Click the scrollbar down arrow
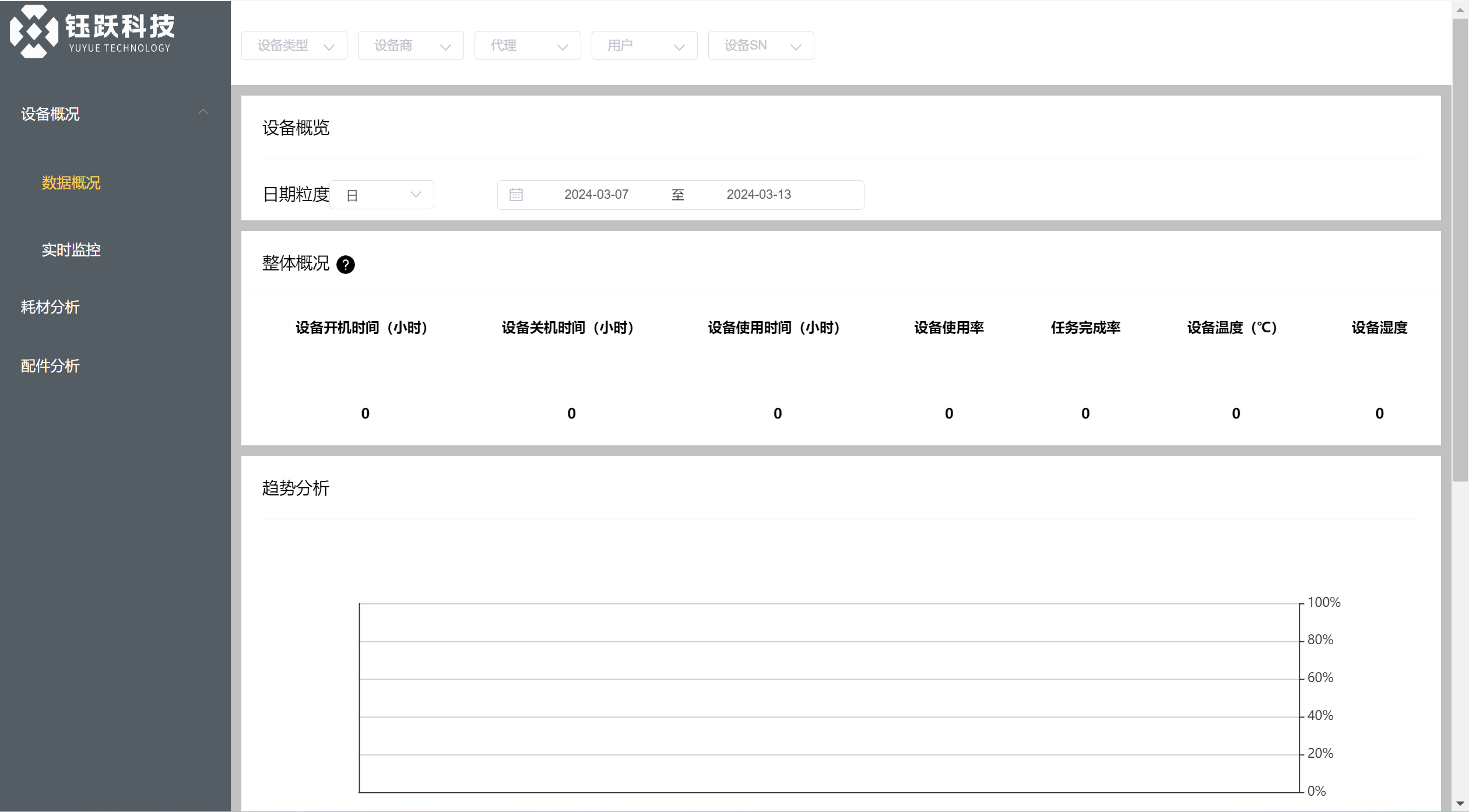 point(1460,804)
